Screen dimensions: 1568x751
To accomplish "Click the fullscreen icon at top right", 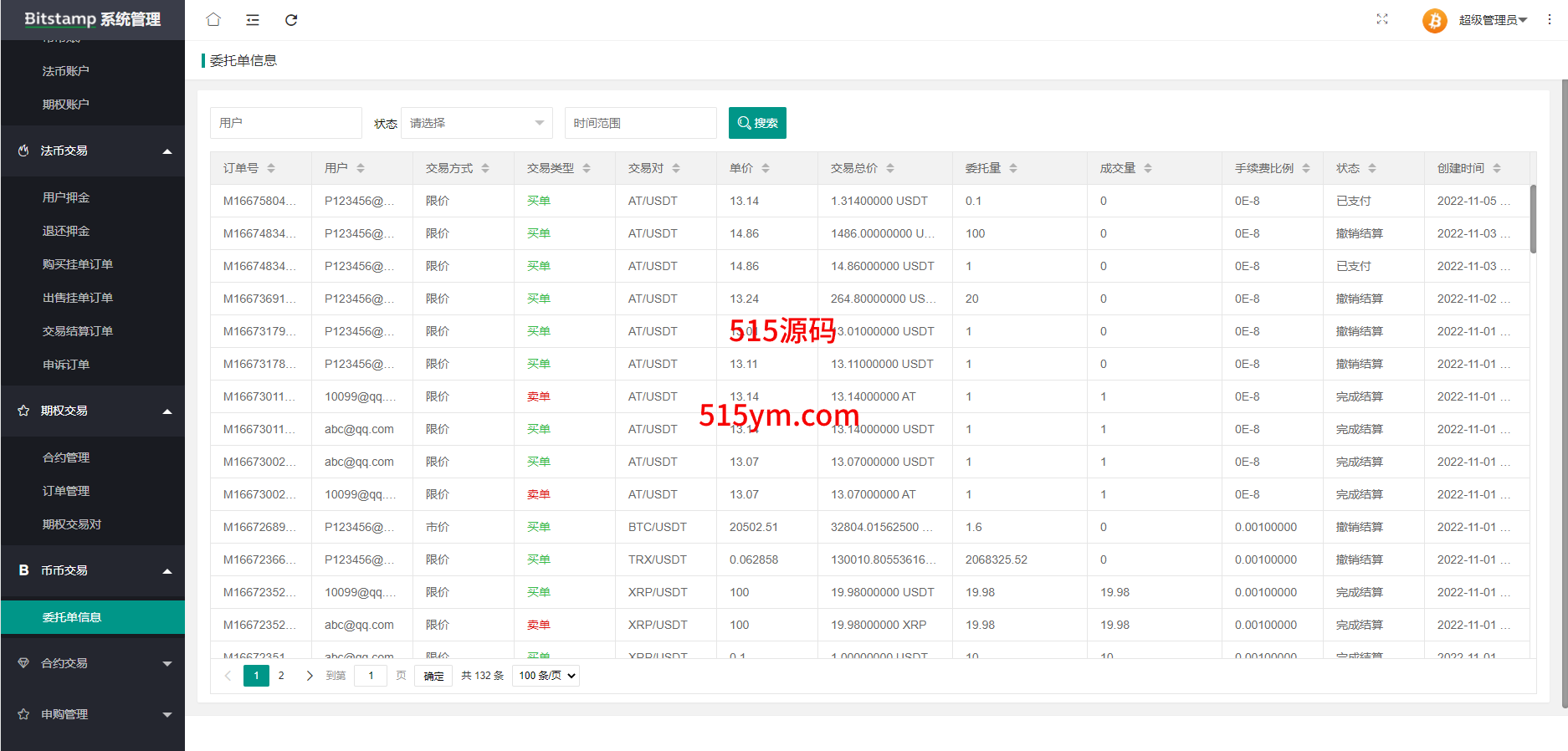I will (x=1381, y=19).
